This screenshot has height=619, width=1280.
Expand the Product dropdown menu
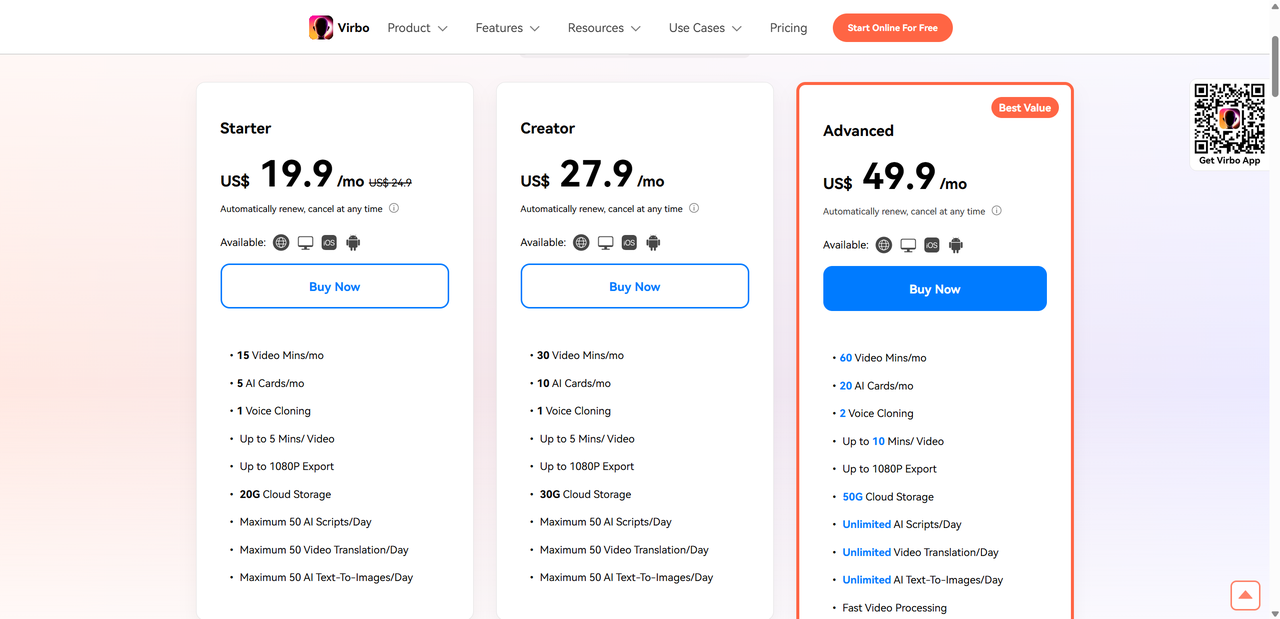pyautogui.click(x=417, y=28)
